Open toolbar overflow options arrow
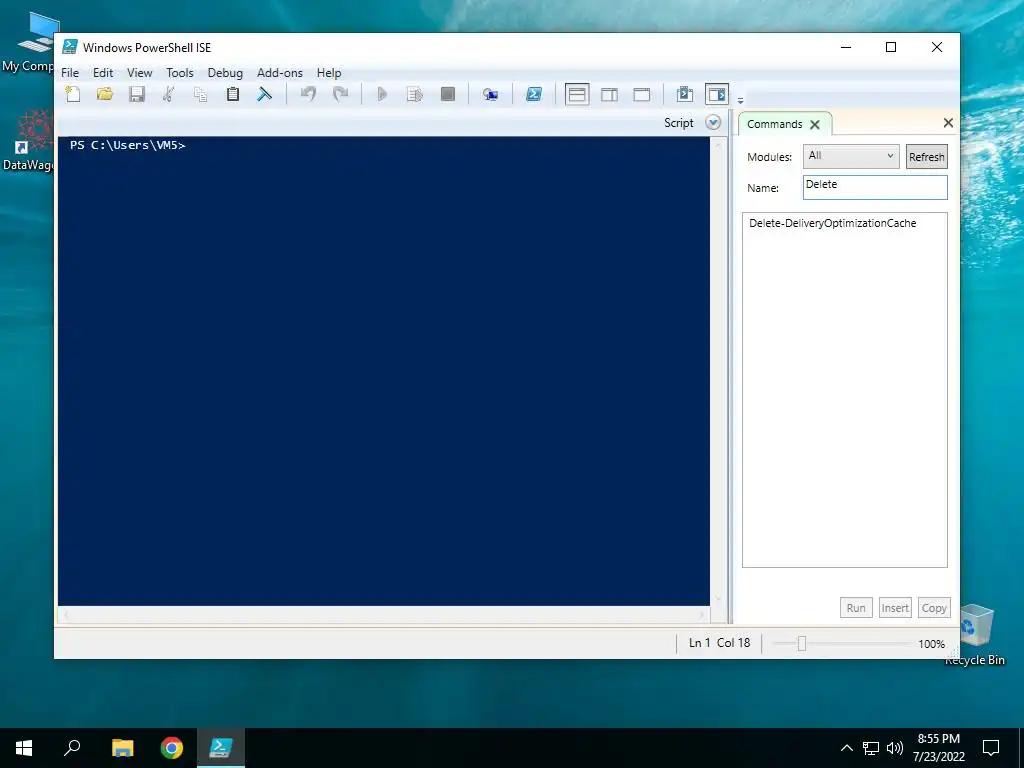Viewport: 1024px width, 768px height. [741, 101]
